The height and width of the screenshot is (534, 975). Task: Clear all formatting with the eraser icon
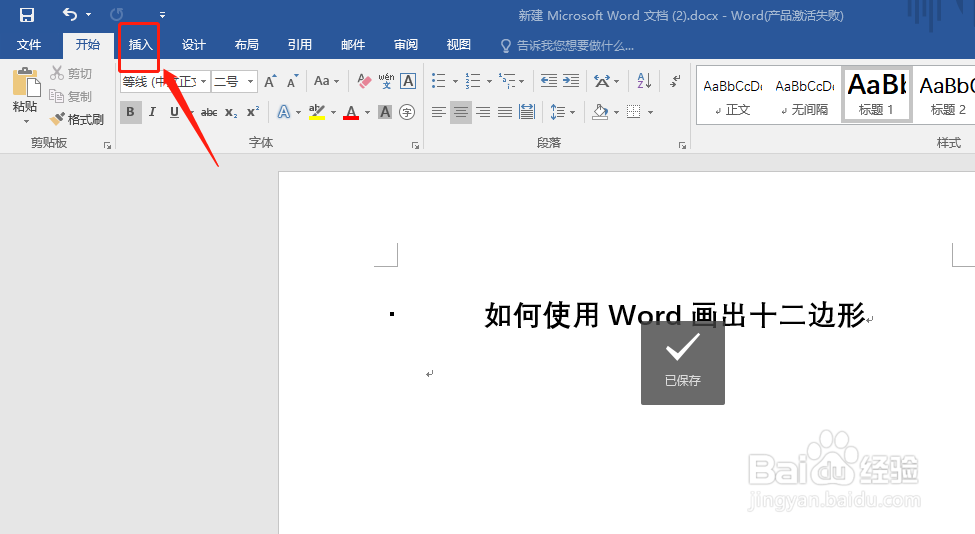364,81
